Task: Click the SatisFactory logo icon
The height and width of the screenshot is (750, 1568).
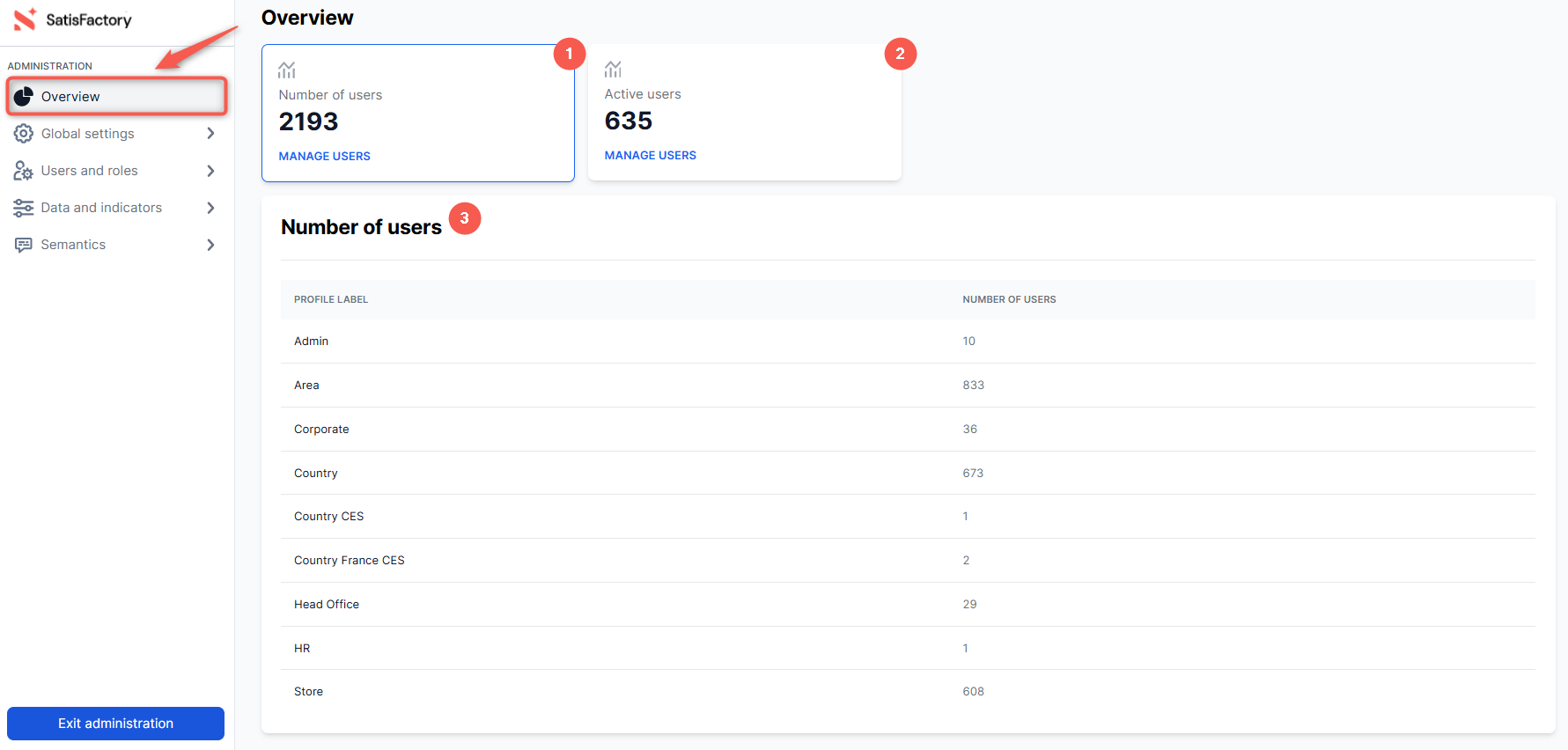Action: pyautogui.click(x=25, y=19)
